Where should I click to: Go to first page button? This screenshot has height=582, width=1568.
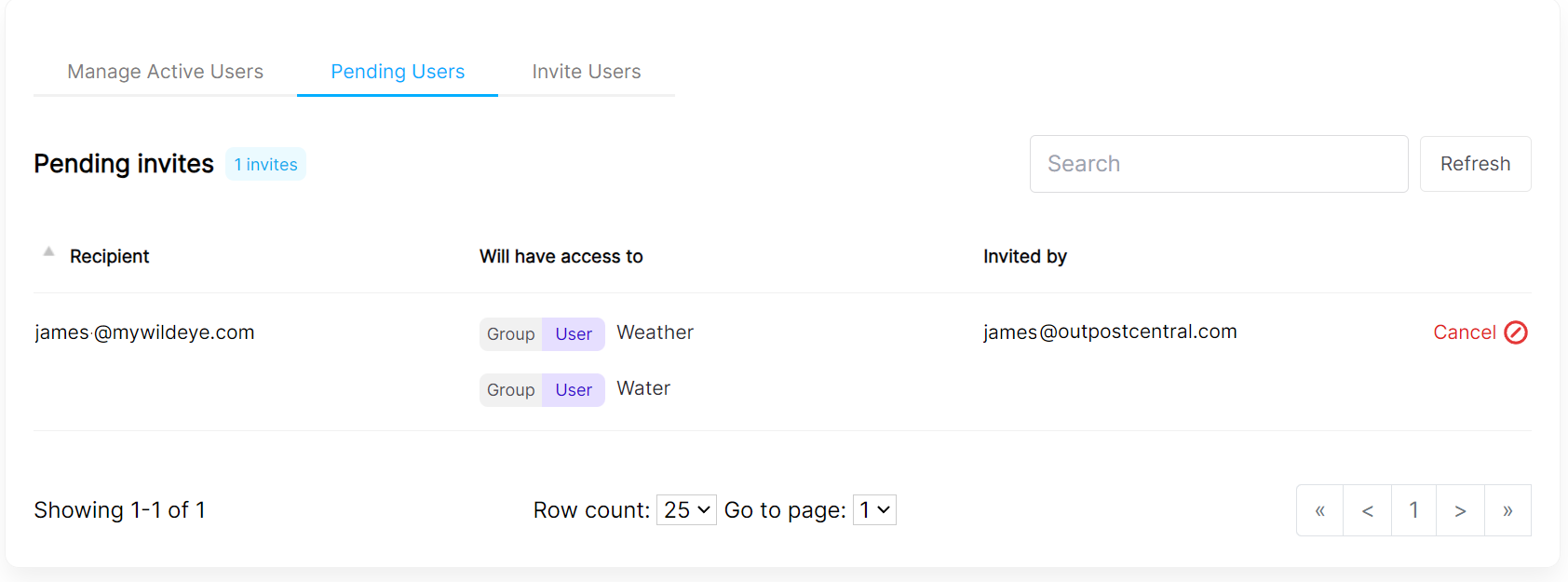click(1319, 510)
